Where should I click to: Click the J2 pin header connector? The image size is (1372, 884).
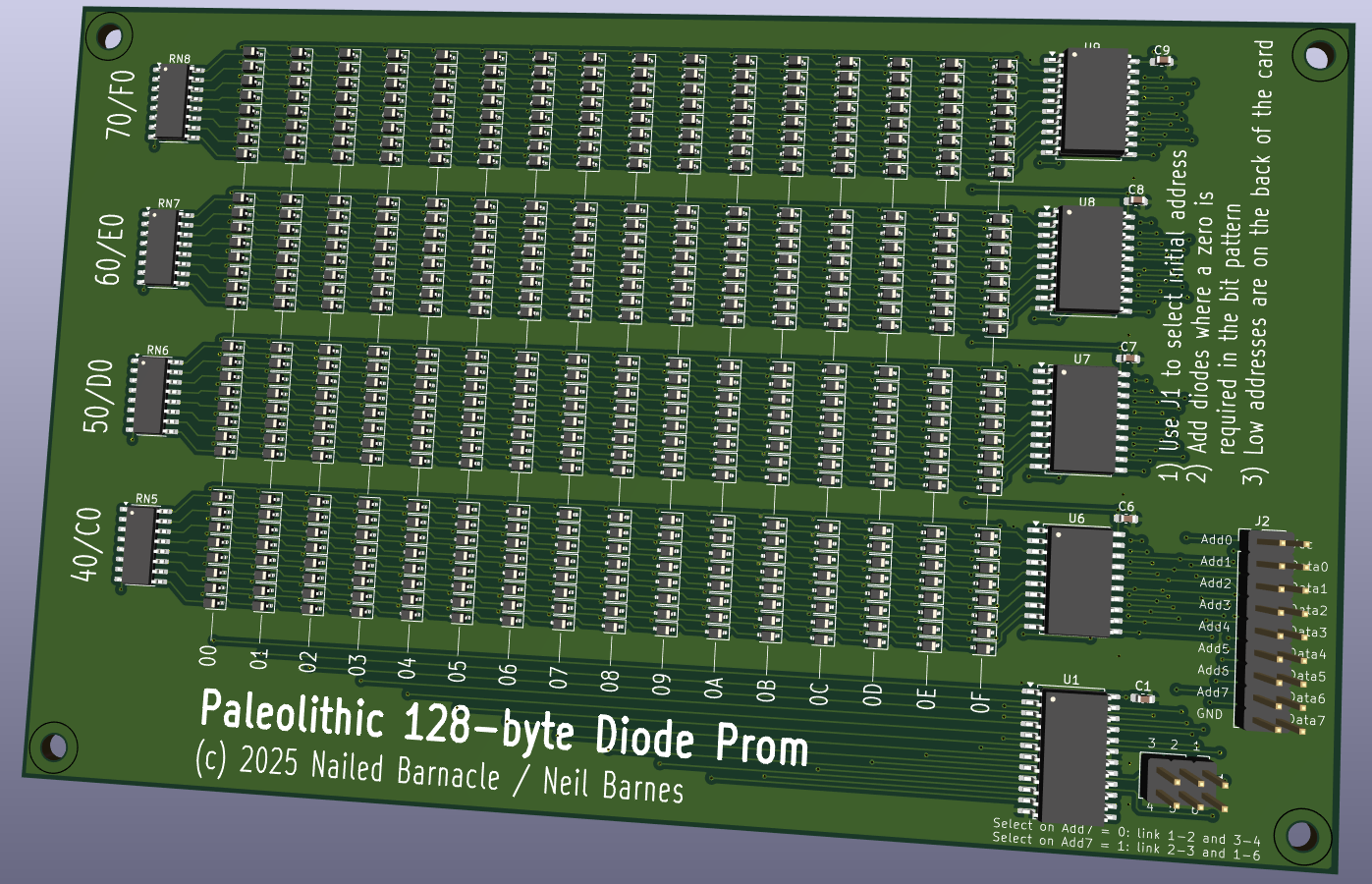1273,631
